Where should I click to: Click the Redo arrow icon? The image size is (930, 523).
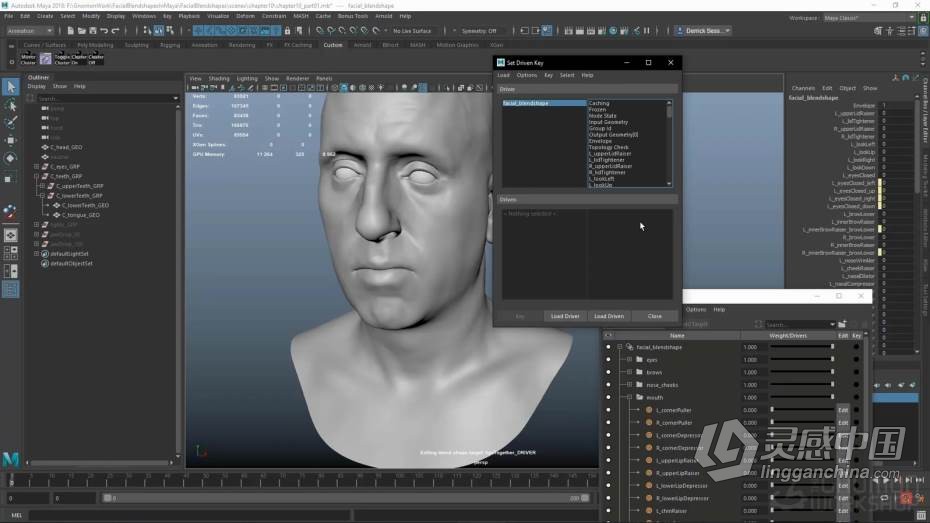[x=115, y=31]
